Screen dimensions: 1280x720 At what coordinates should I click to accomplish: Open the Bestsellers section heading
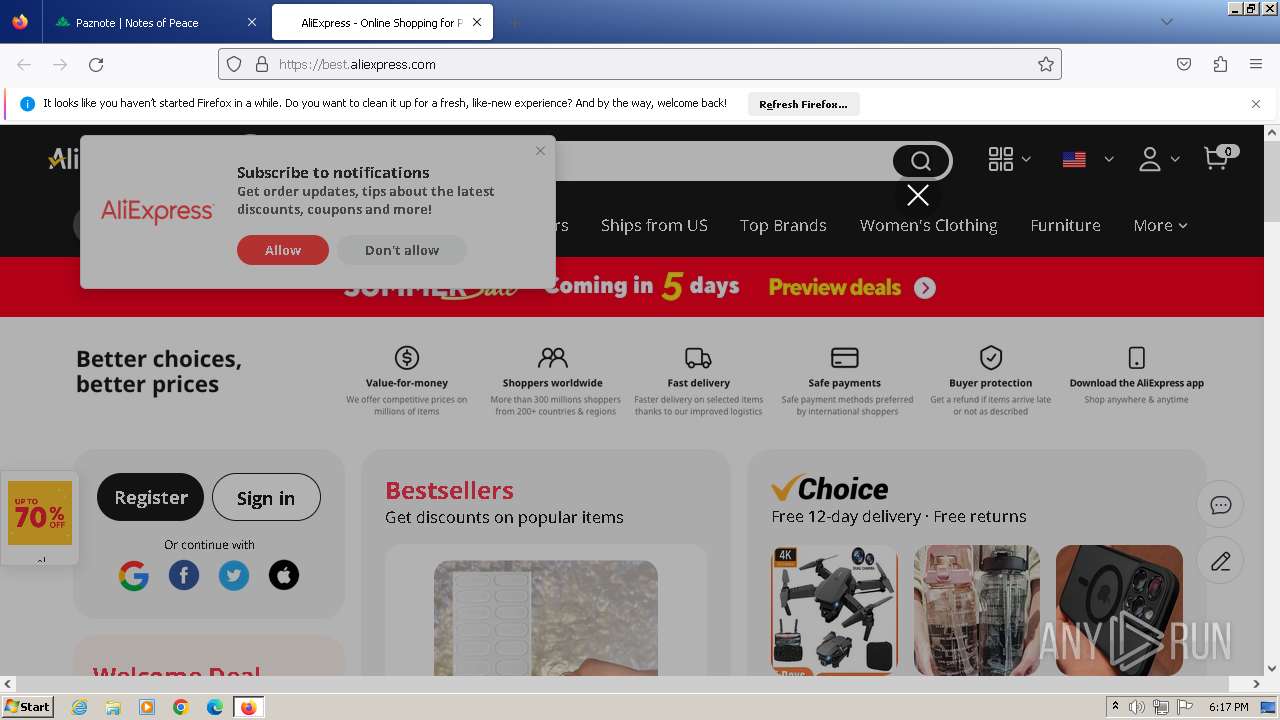pyautogui.click(x=449, y=490)
